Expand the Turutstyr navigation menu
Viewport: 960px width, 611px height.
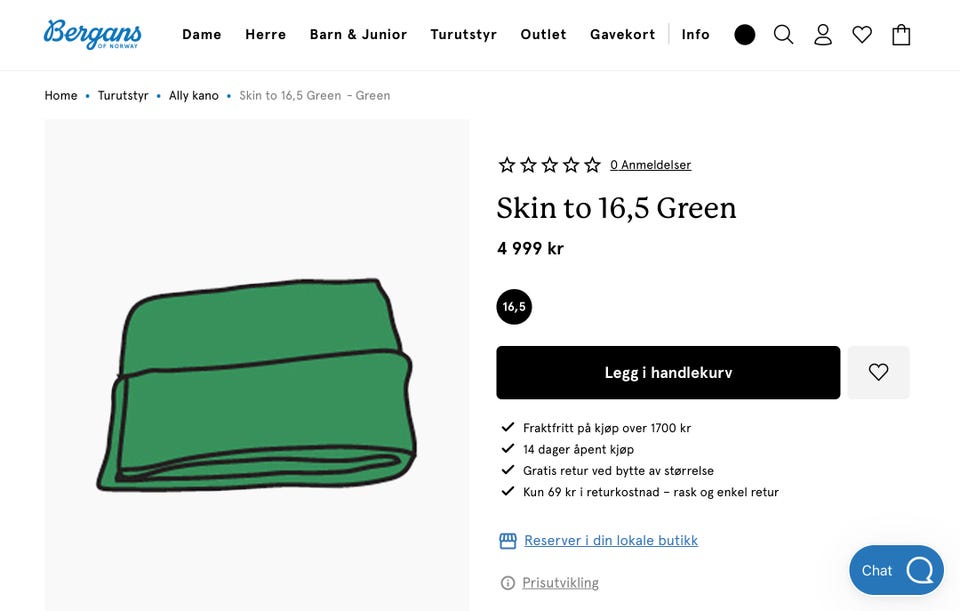pos(464,35)
